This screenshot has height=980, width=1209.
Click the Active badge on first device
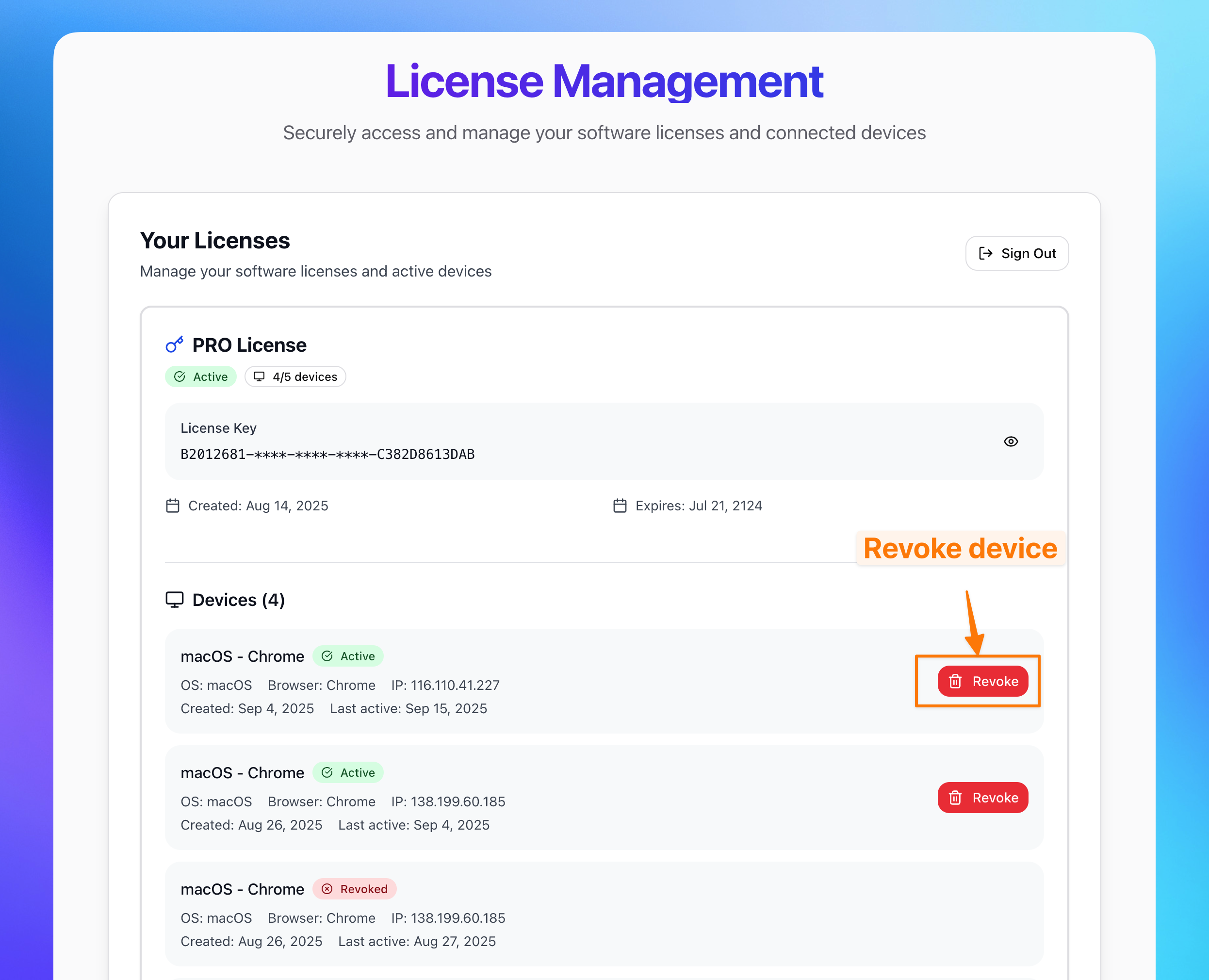click(348, 656)
